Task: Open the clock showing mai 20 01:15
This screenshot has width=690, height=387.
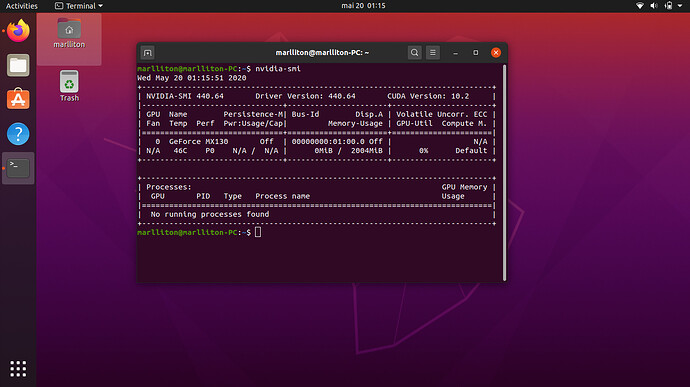Action: click(363, 6)
